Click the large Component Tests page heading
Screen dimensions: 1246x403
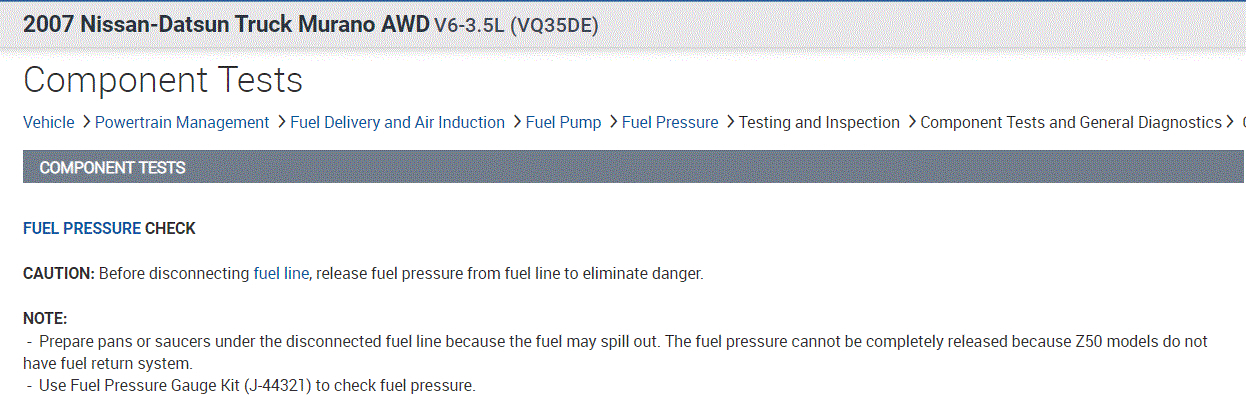(x=163, y=80)
